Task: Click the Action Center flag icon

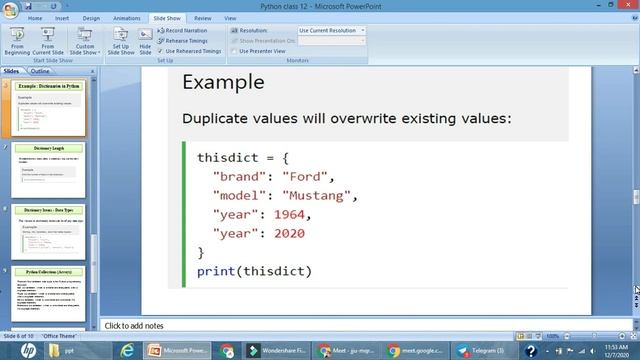Action: point(570,351)
